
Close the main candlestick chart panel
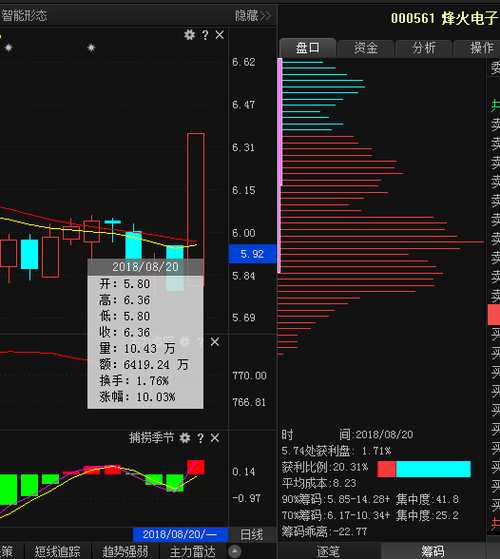220,35
